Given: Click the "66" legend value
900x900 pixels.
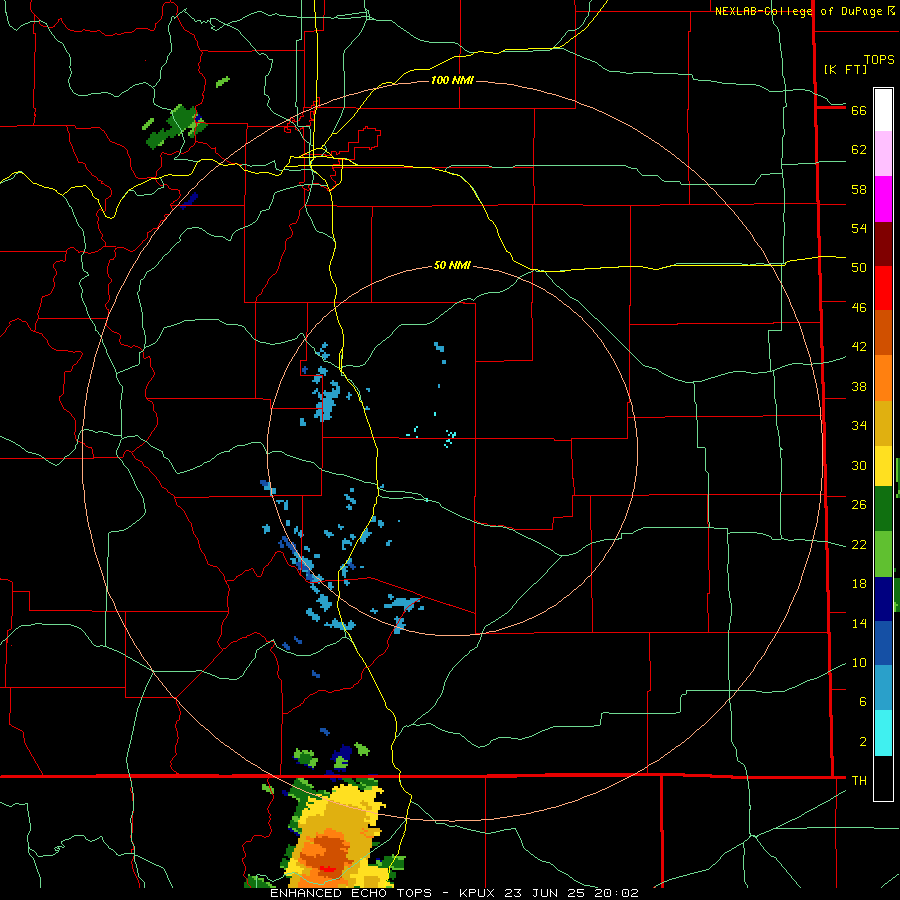Looking at the screenshot, I should [x=859, y=110].
